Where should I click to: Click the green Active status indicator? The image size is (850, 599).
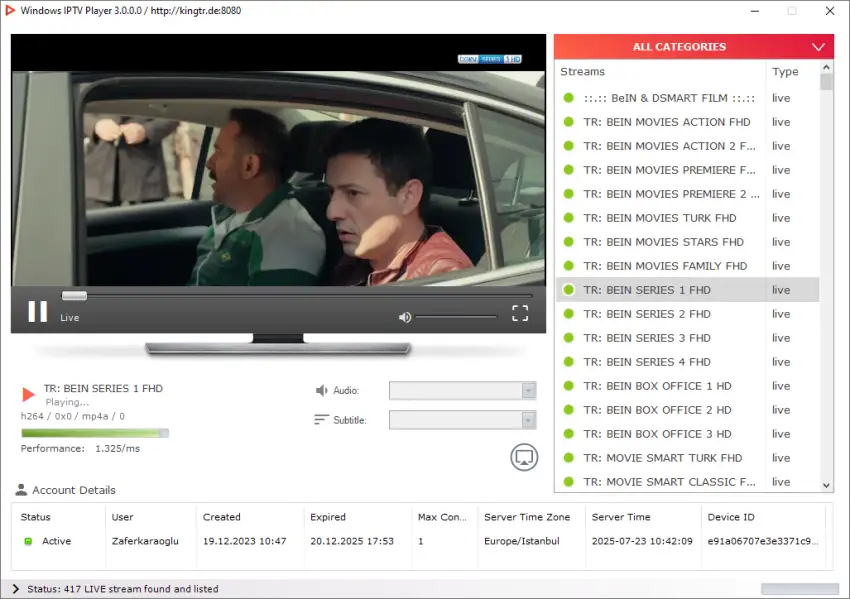tap(28, 541)
